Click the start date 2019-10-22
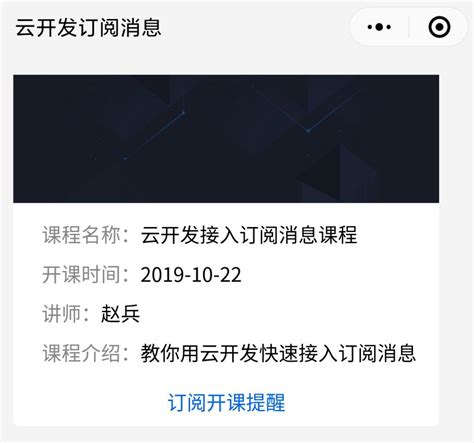474x443 pixels. [x=191, y=275]
